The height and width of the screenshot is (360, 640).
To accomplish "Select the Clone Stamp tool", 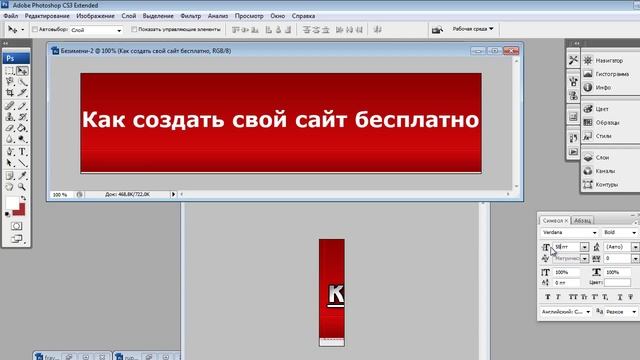I will tap(10, 117).
